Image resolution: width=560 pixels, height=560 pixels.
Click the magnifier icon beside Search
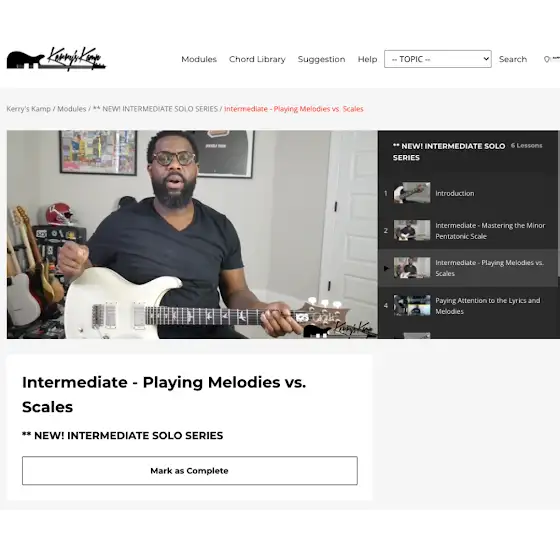[547, 59]
